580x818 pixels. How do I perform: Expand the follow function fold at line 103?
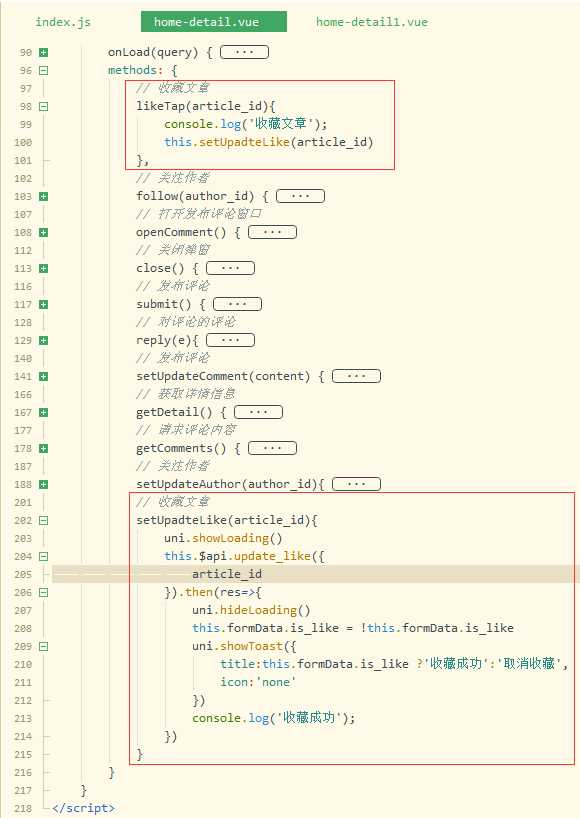click(x=44, y=196)
